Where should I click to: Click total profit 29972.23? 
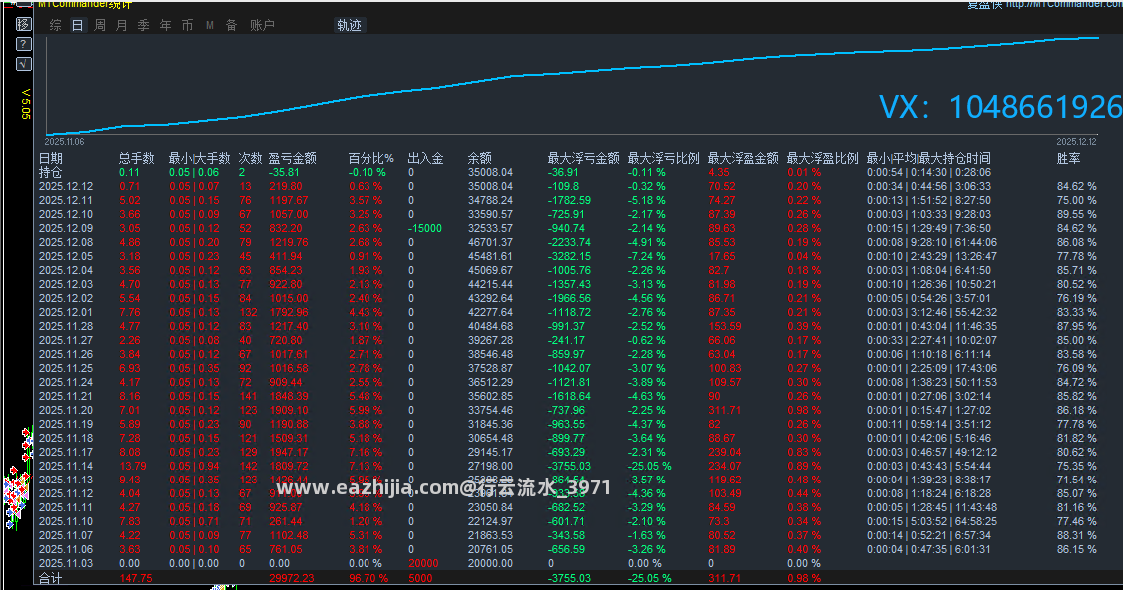coord(291,579)
